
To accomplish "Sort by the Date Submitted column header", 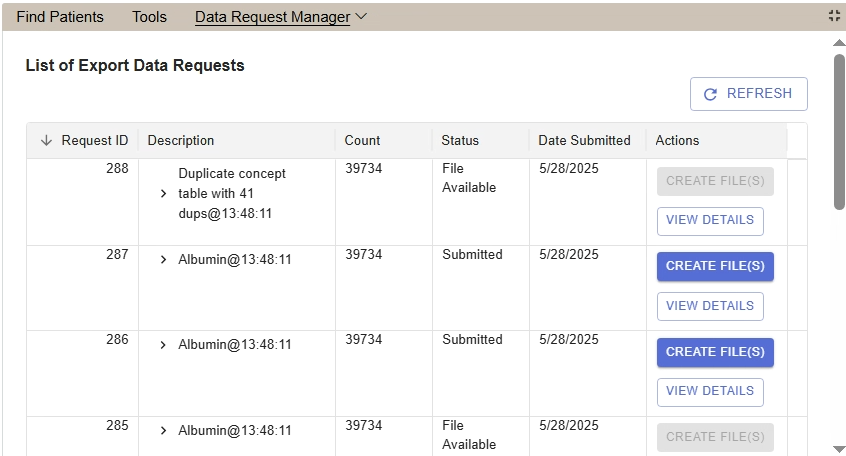I will [x=584, y=141].
